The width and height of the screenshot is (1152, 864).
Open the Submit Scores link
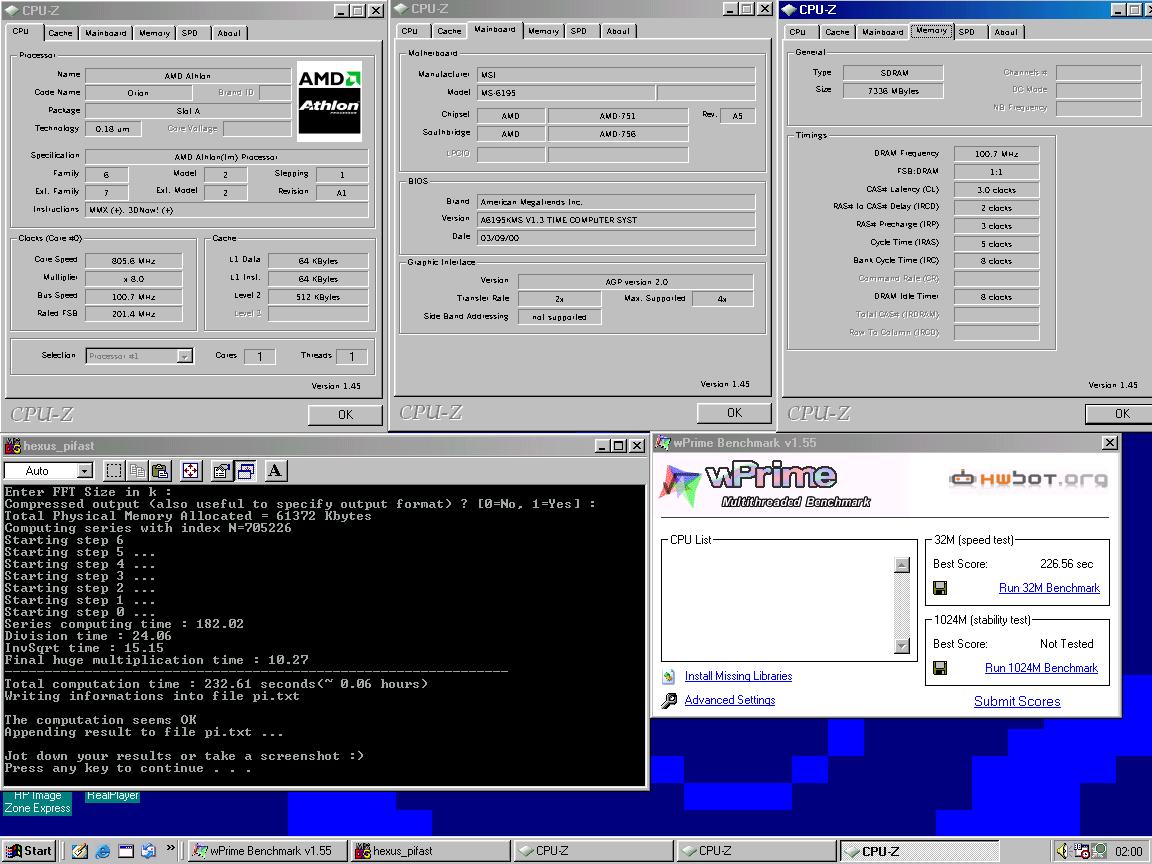pos(1017,702)
